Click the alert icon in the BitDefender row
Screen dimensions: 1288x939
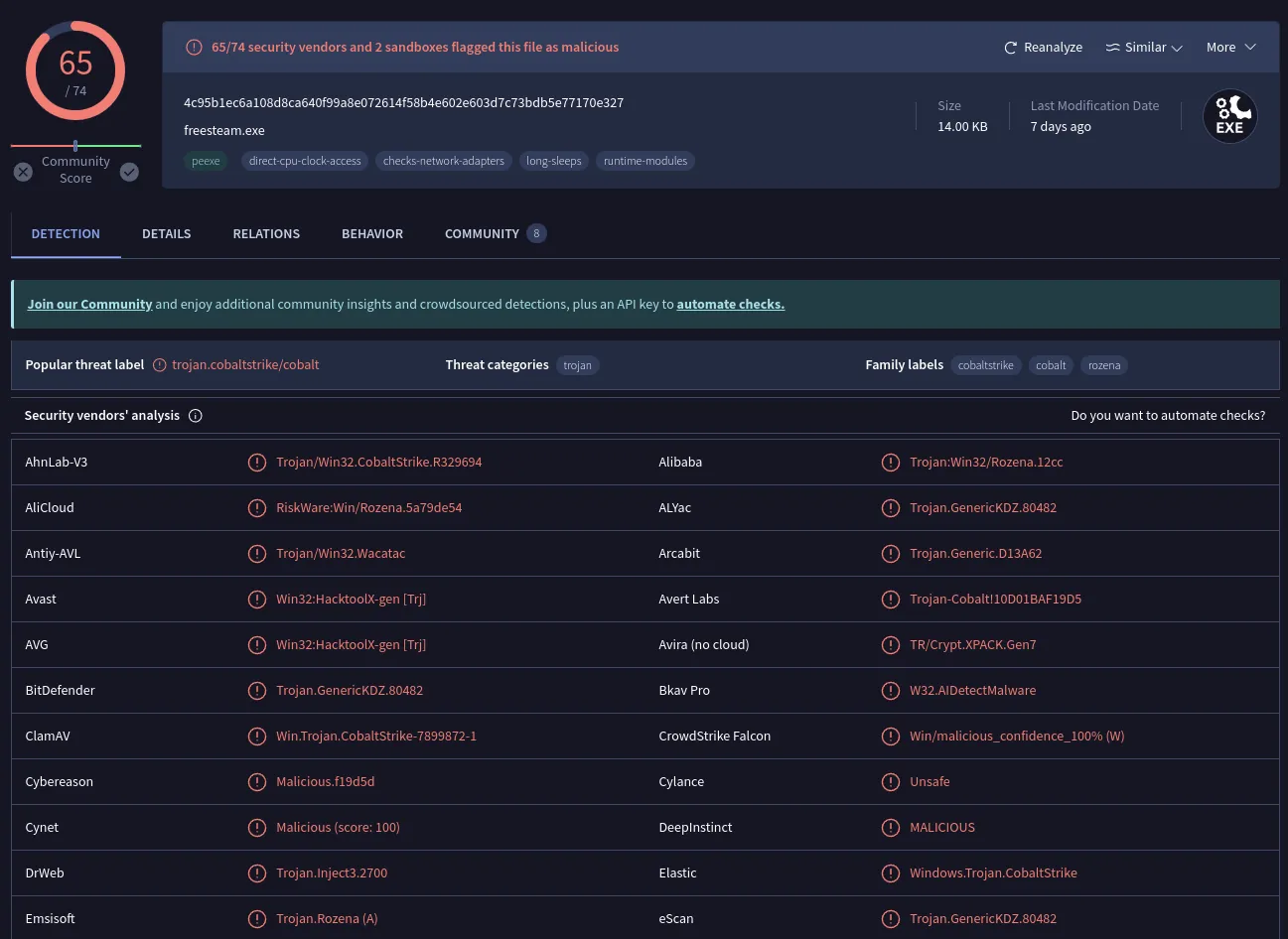point(257,691)
